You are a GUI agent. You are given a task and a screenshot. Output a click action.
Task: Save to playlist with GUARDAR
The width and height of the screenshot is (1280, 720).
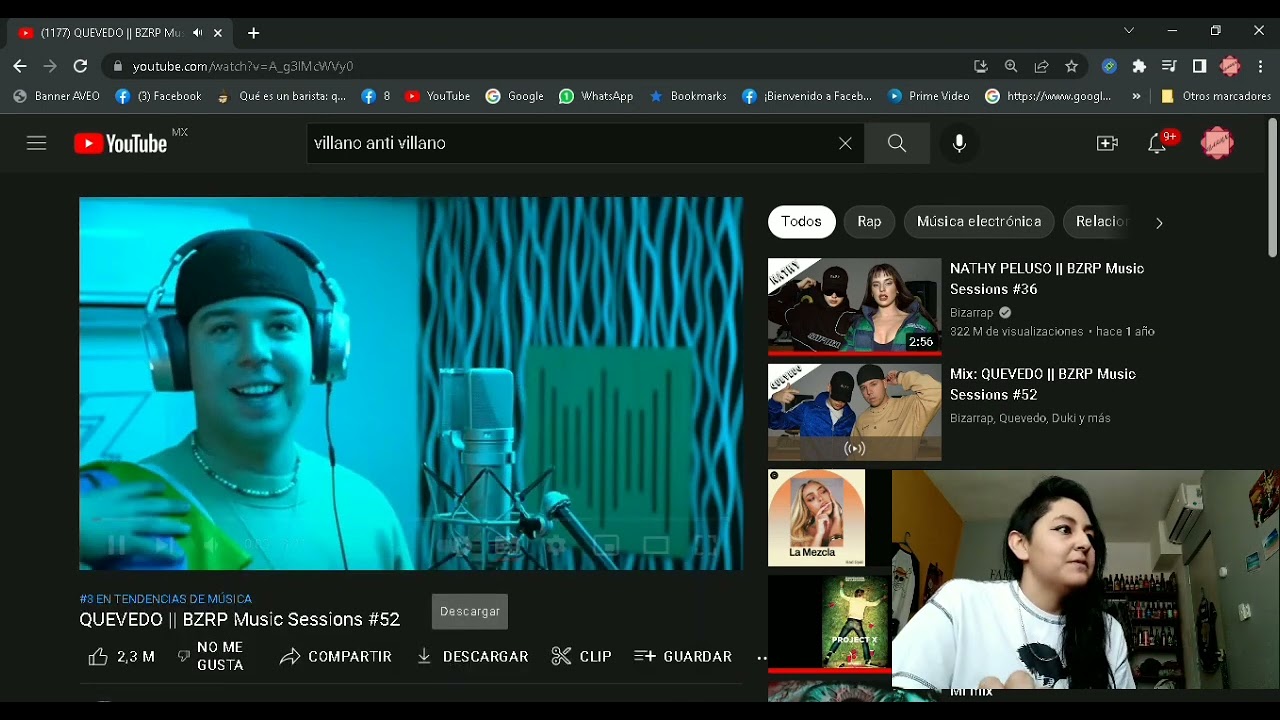point(683,656)
